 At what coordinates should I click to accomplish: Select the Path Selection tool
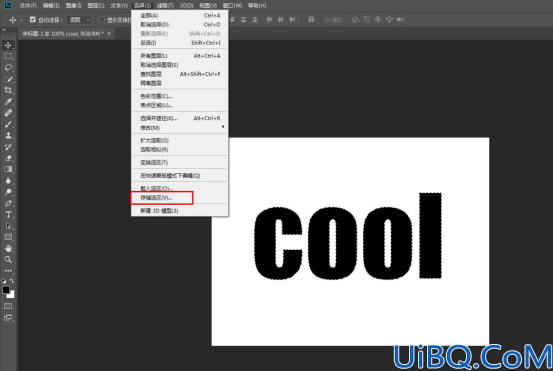[x=8, y=226]
